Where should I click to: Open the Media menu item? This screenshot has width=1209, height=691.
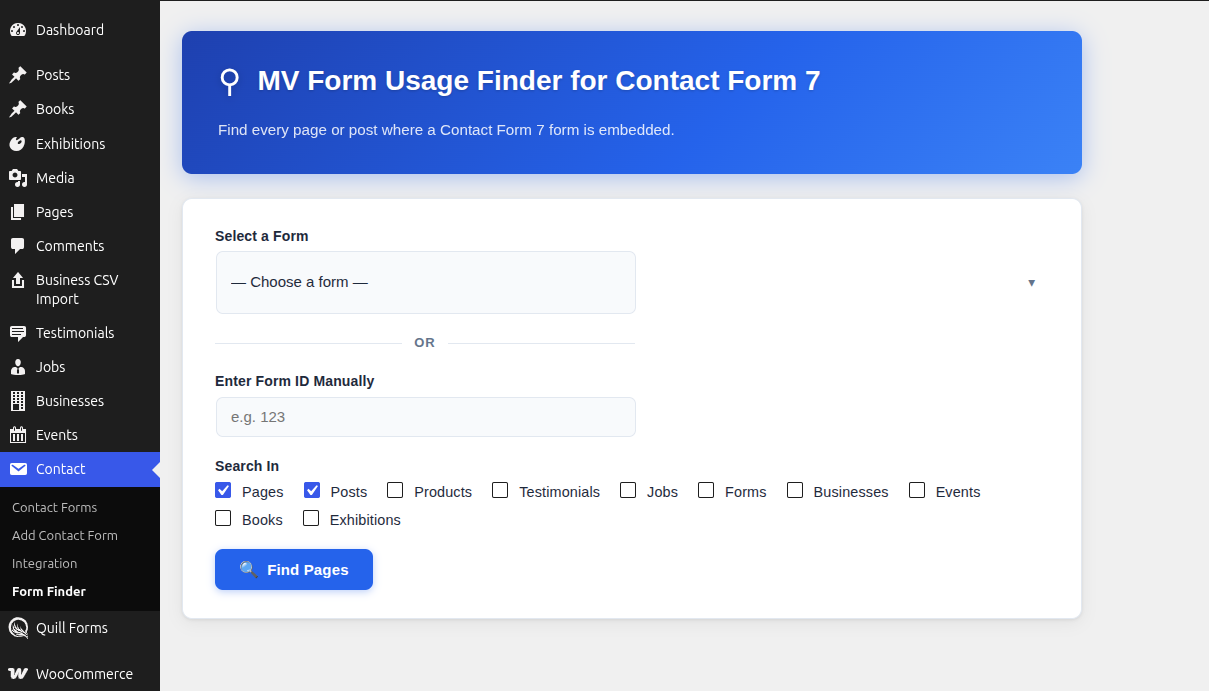[80, 178]
